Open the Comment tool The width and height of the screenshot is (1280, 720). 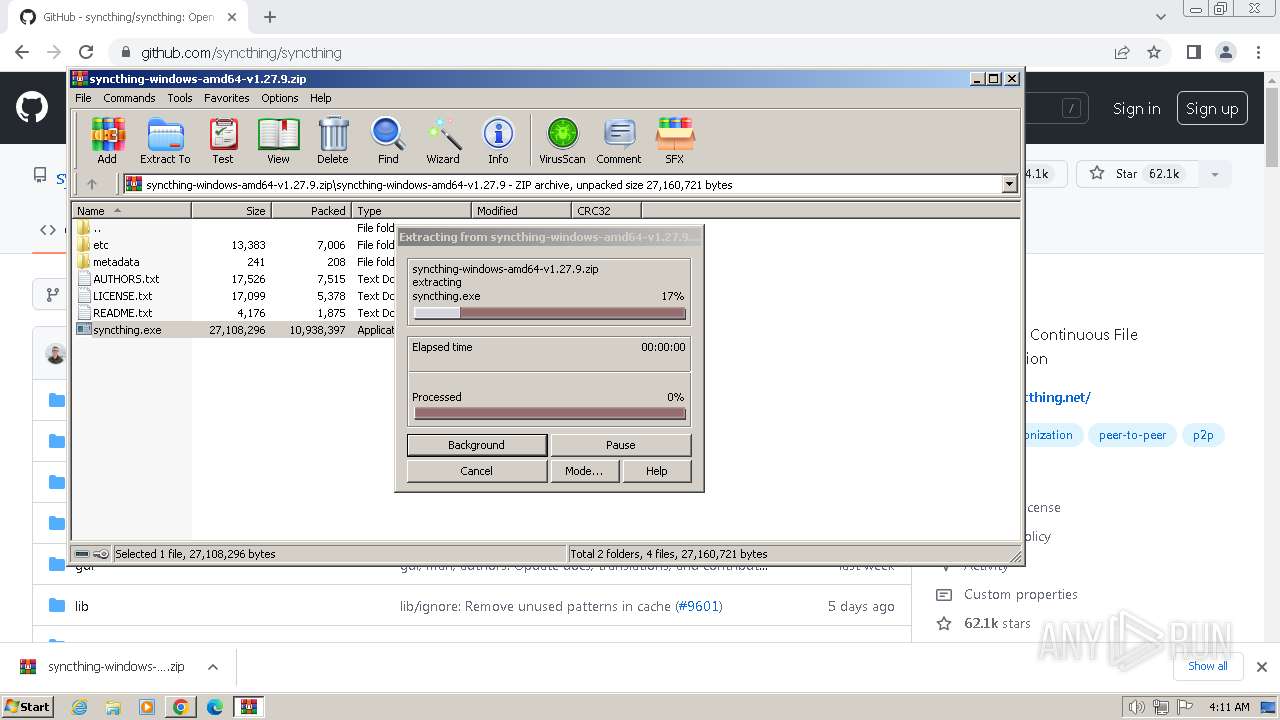619,140
